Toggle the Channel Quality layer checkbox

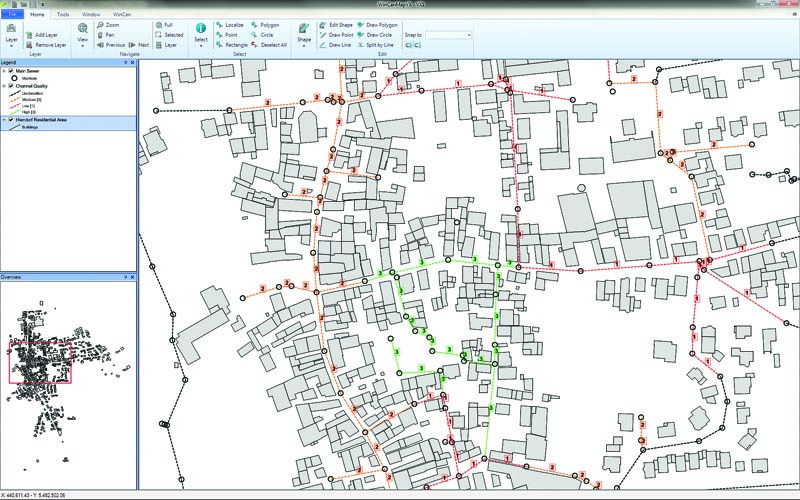pos(10,86)
